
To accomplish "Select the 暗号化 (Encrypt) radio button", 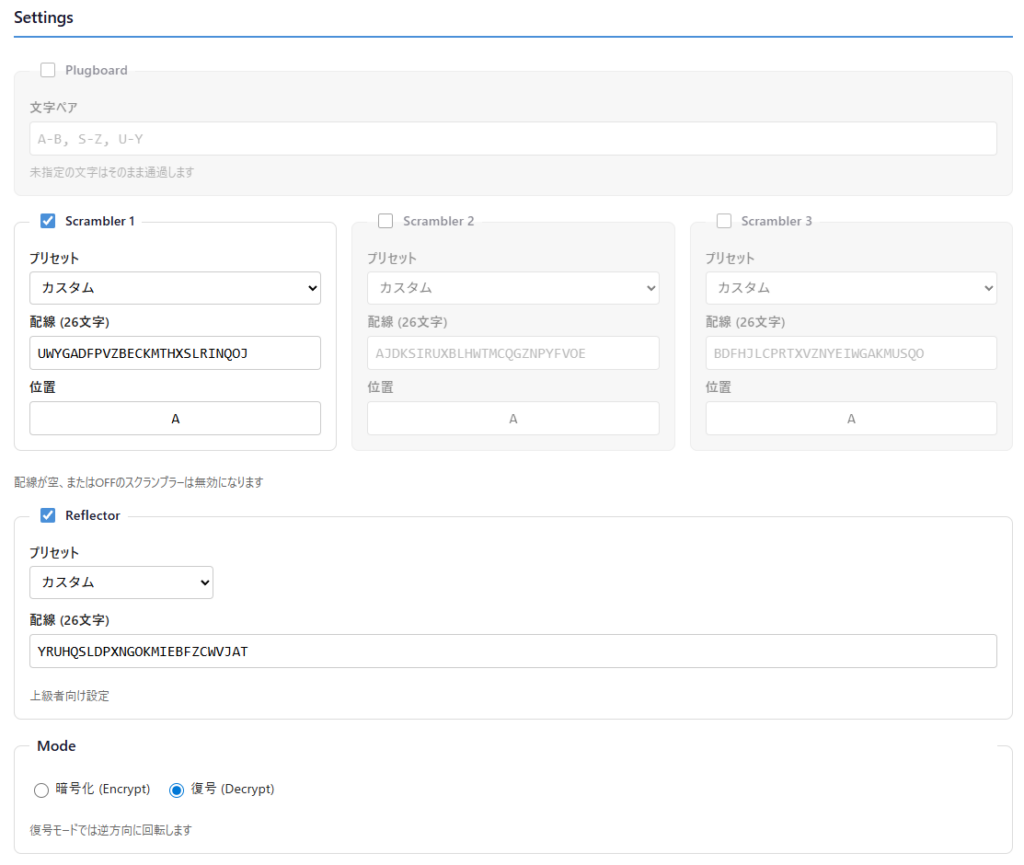I will (41, 790).
